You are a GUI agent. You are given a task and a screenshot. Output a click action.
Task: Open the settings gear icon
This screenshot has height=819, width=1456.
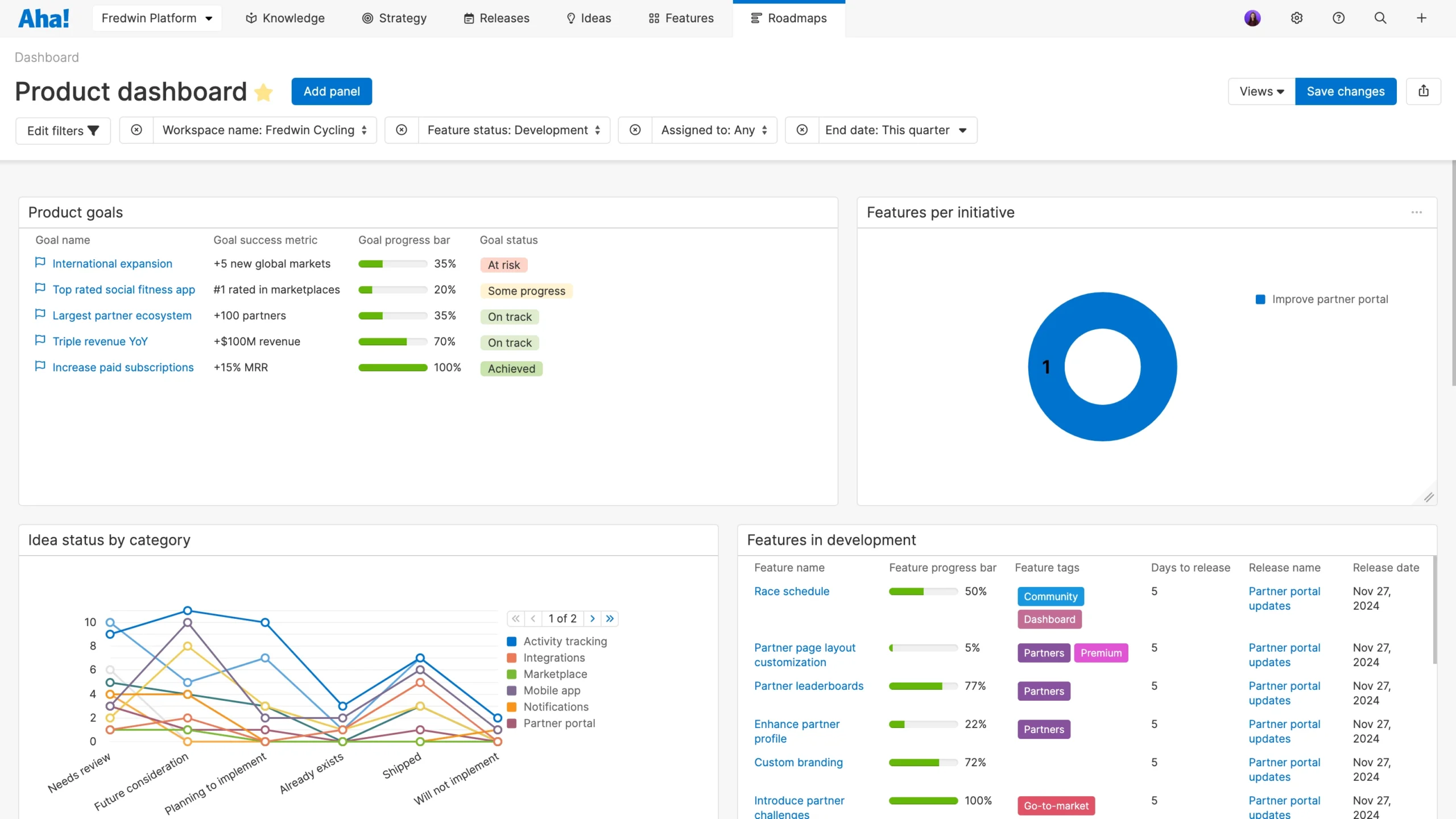[1297, 18]
